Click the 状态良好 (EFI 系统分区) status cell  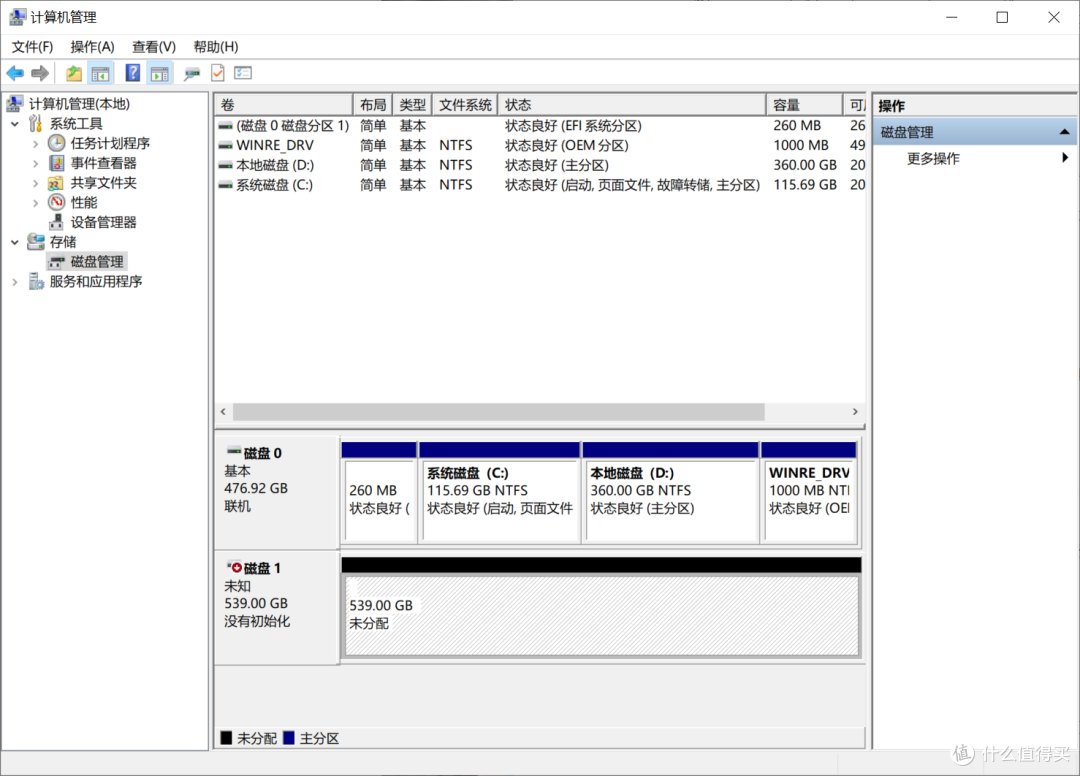(573, 126)
